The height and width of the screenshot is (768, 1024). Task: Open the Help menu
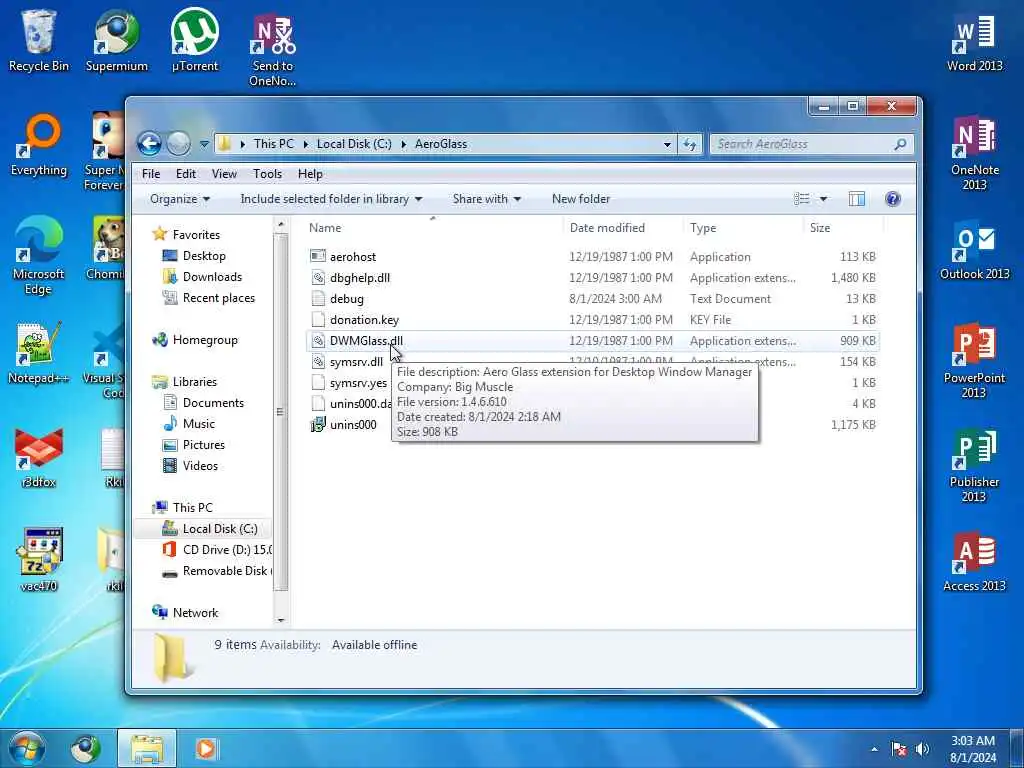tap(310, 174)
